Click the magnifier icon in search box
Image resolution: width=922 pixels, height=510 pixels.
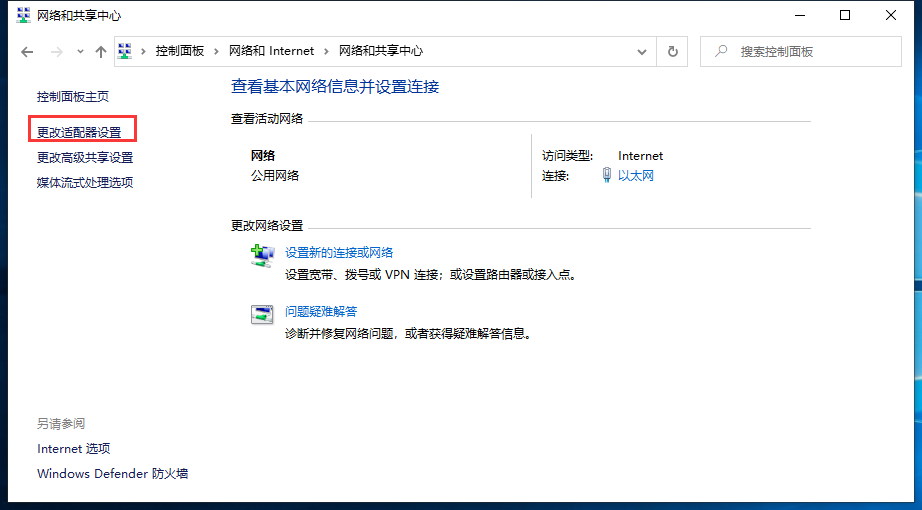(720, 51)
